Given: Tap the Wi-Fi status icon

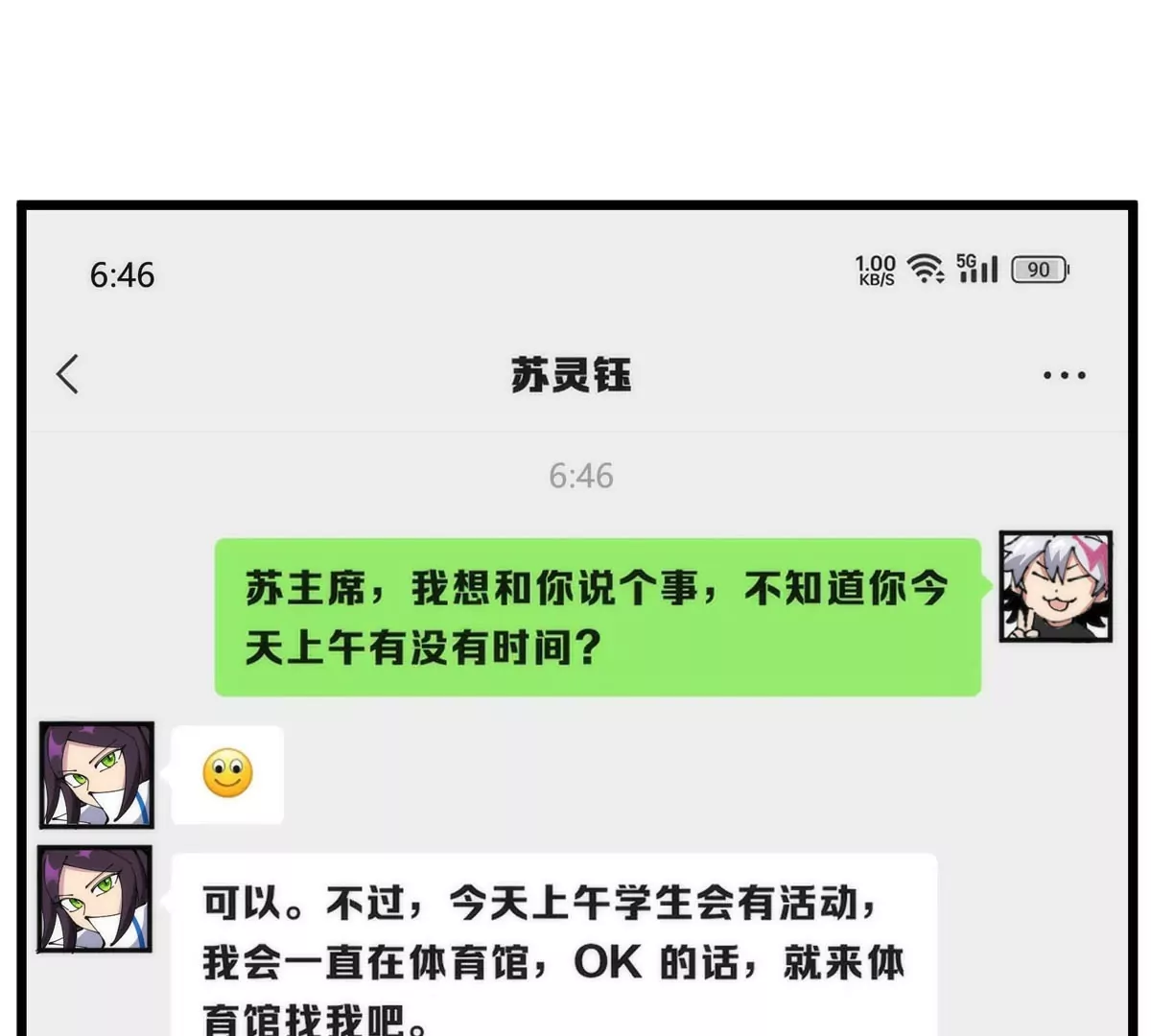Looking at the screenshot, I should [926, 269].
